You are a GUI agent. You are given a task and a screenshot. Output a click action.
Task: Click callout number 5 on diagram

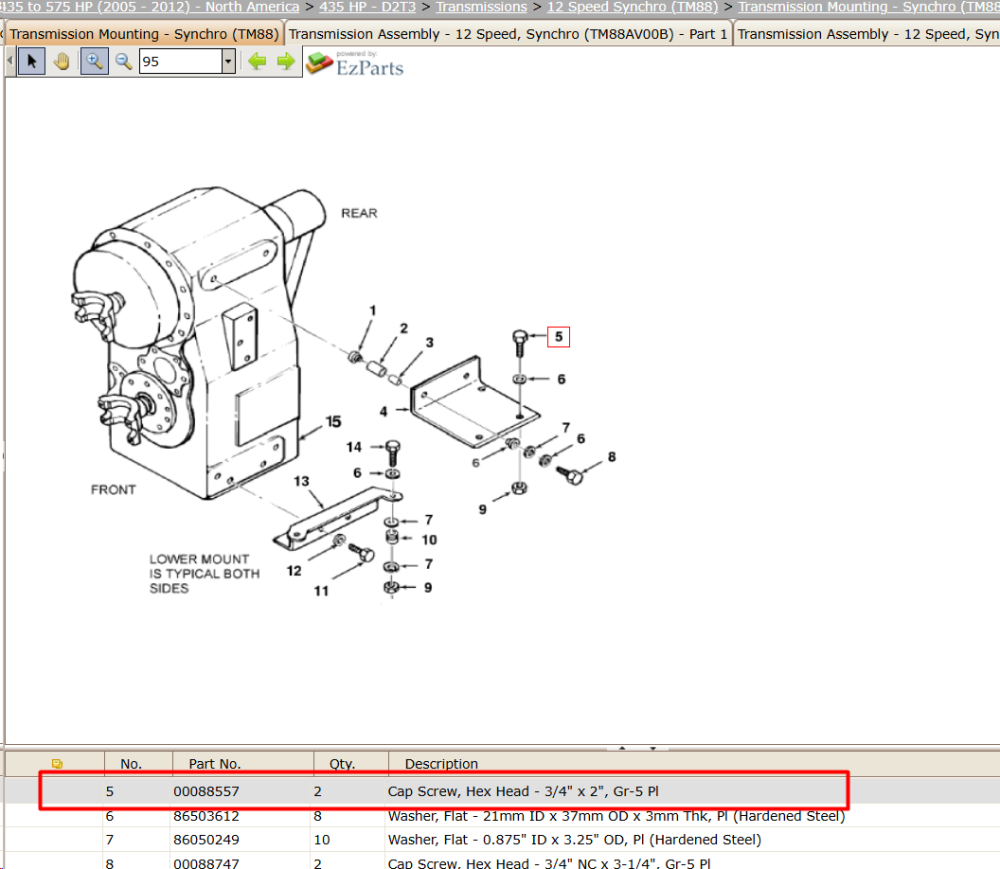tap(559, 337)
